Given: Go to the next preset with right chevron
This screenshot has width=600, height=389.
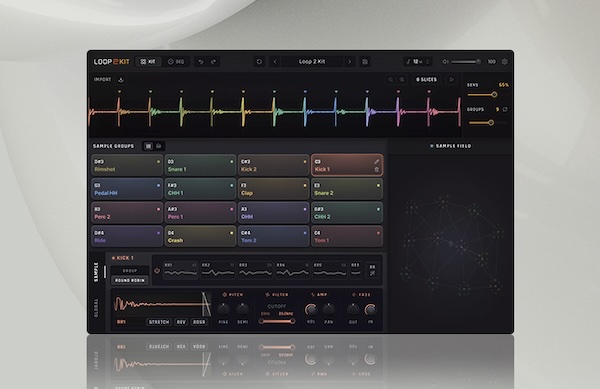Looking at the screenshot, I should pos(349,62).
